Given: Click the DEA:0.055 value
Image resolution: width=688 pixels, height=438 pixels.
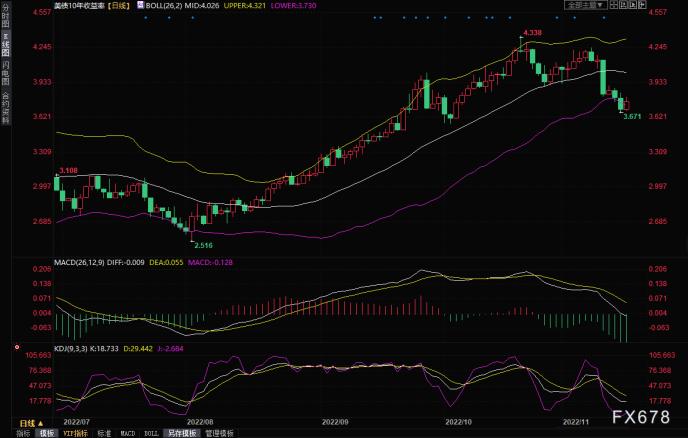Looking at the screenshot, I should click(x=166, y=262).
